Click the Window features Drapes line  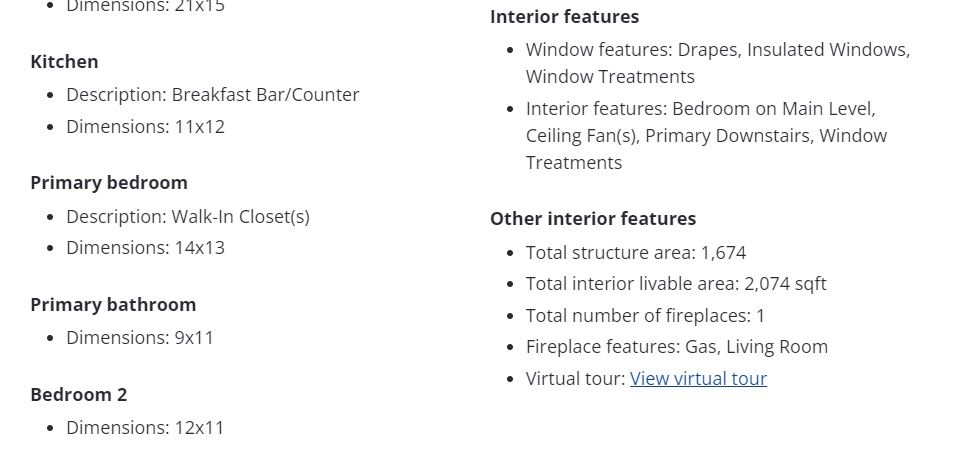point(717,50)
